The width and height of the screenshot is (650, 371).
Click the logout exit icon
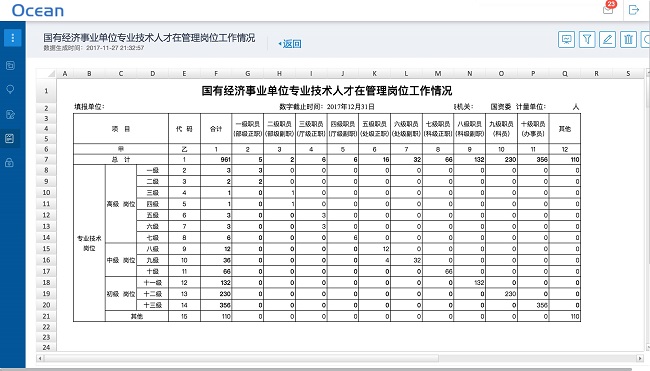click(x=634, y=10)
